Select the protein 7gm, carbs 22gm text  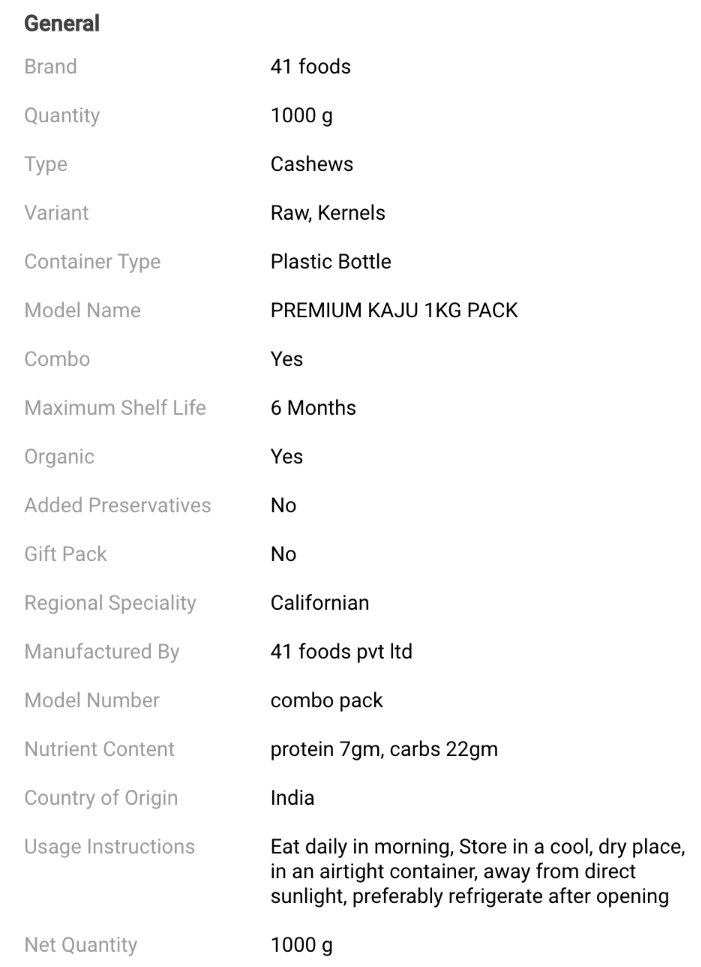pos(384,749)
